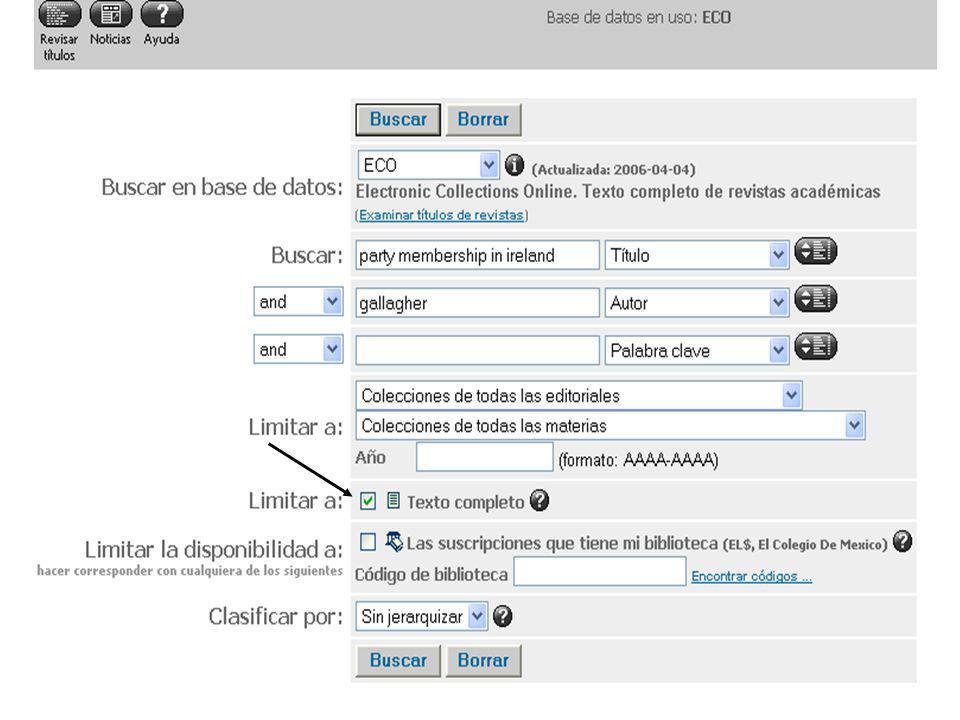Open index browser icon beside Palabra clave field
The height and width of the screenshot is (720, 960).
click(816, 347)
